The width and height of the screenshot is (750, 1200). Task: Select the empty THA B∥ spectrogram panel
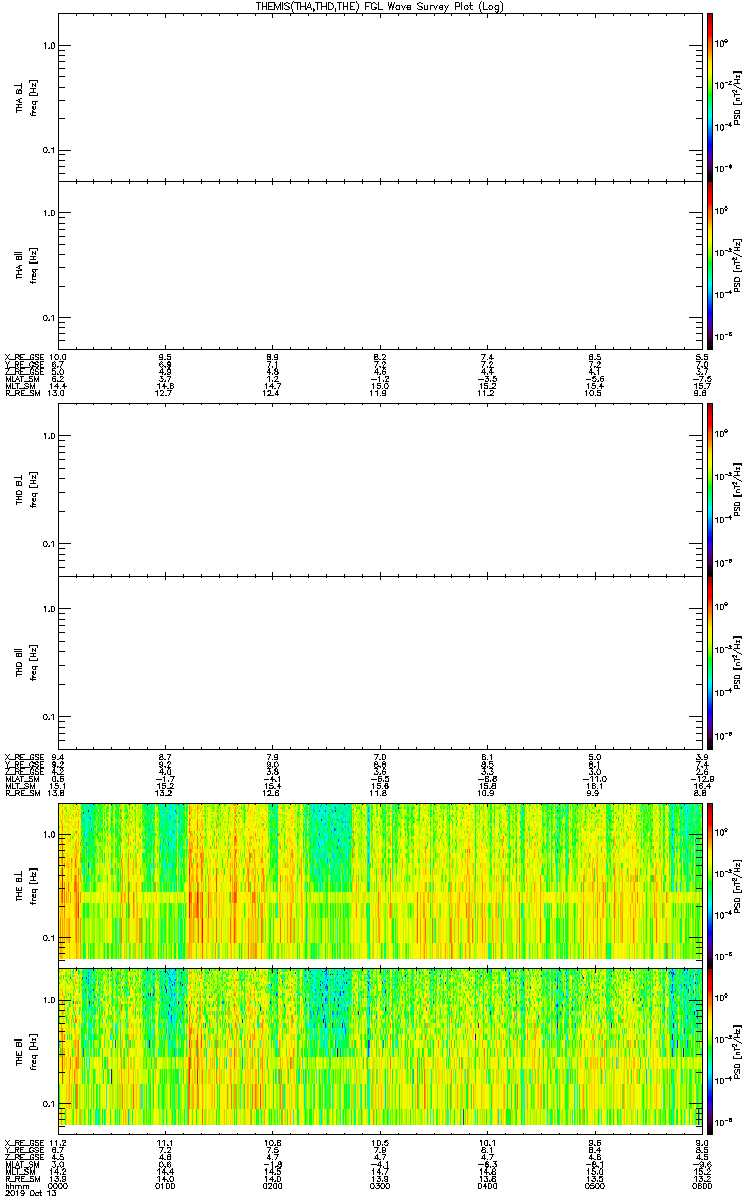coord(380,265)
